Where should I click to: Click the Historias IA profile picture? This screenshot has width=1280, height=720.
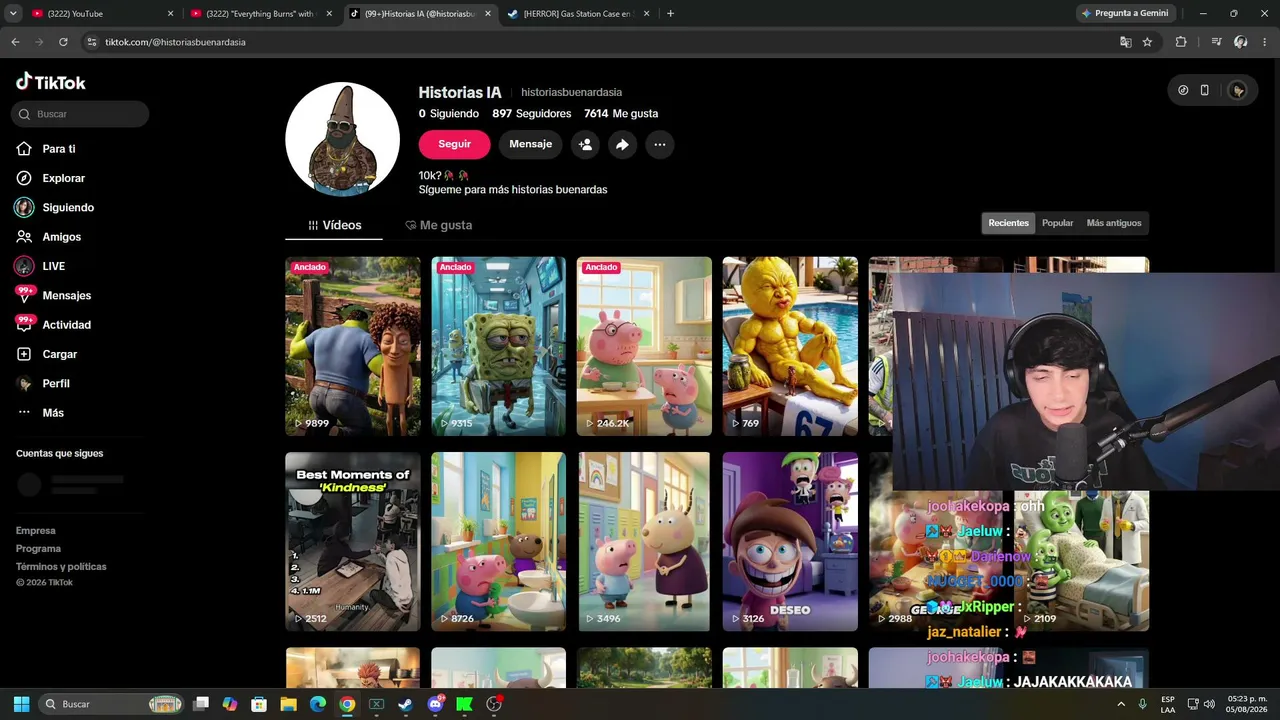coord(343,139)
